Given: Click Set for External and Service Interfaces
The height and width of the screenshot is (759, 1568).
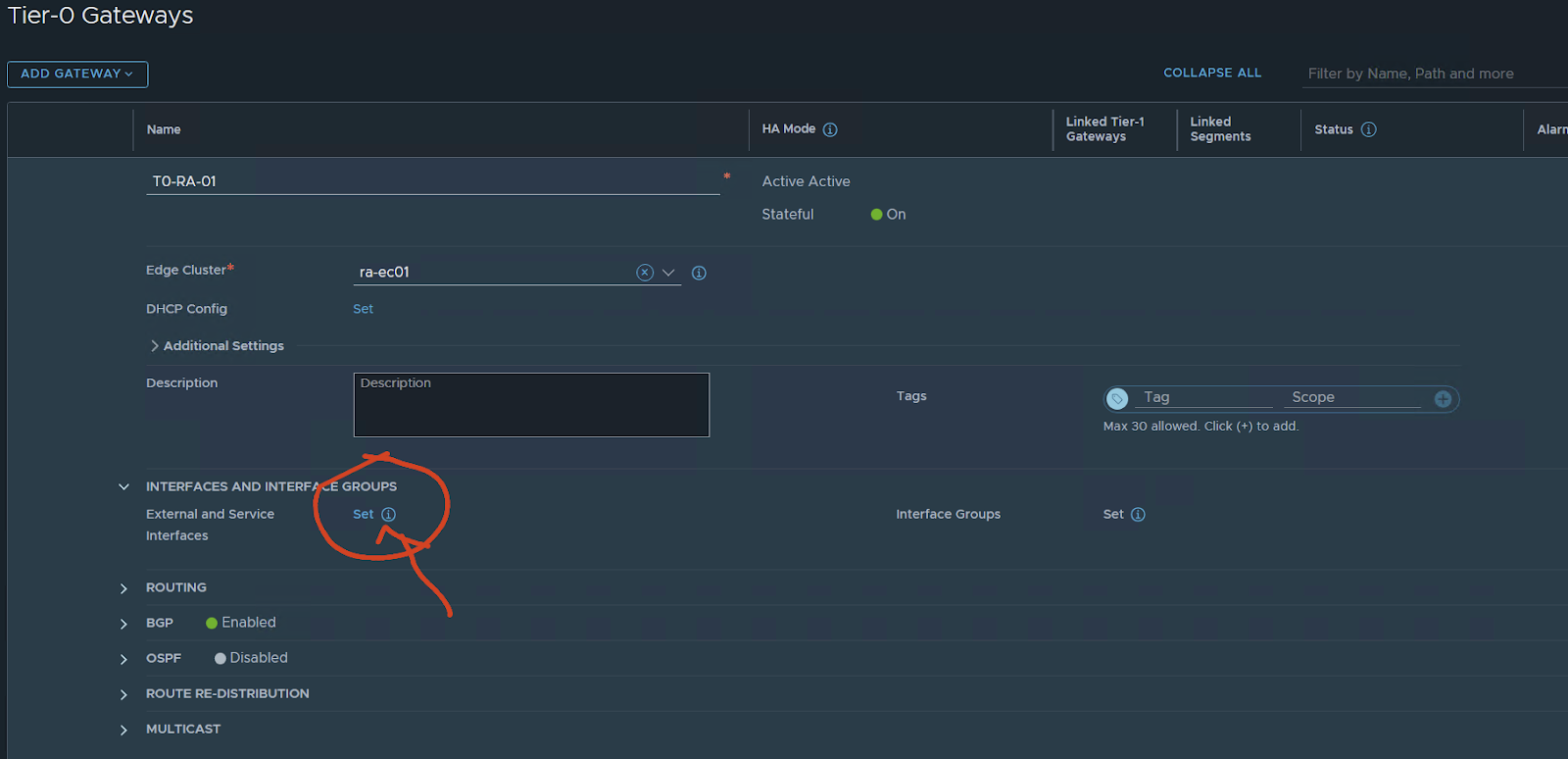Looking at the screenshot, I should 363,515.
